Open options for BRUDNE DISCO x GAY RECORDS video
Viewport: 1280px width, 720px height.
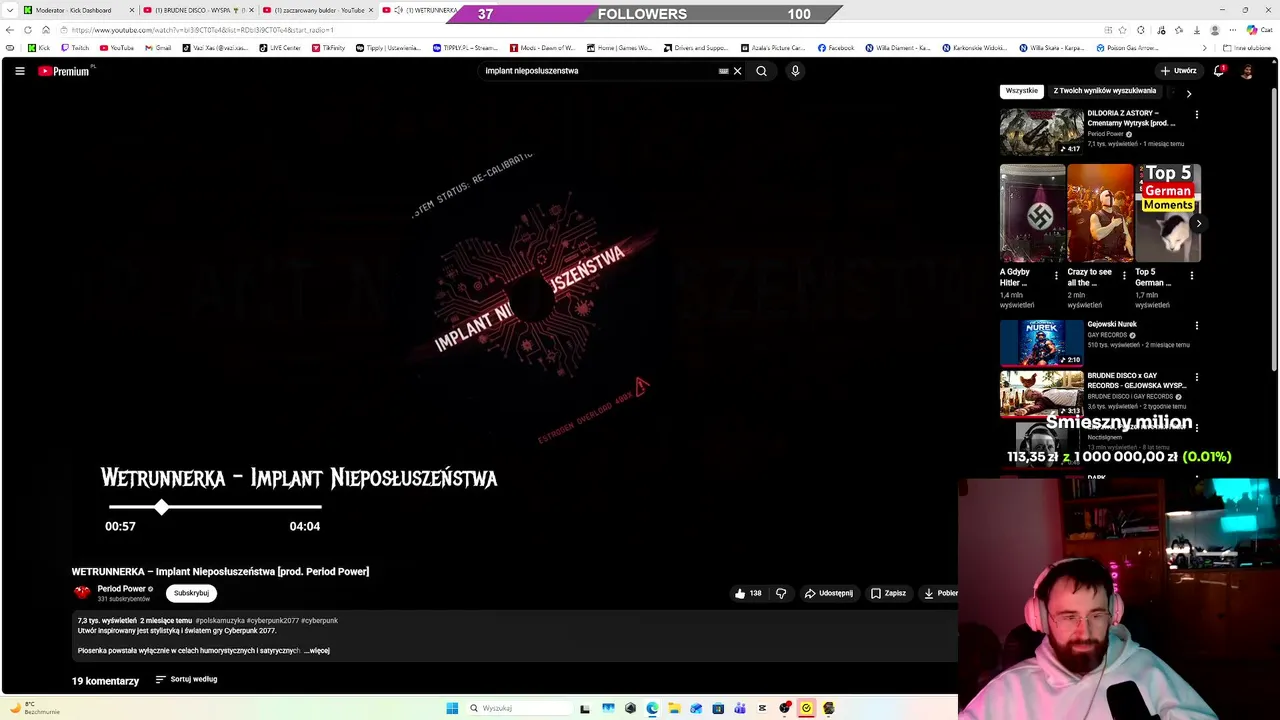1196,378
